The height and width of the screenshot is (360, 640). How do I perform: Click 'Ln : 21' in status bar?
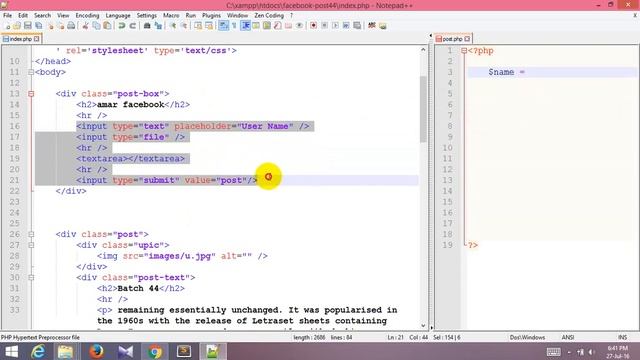396,337
